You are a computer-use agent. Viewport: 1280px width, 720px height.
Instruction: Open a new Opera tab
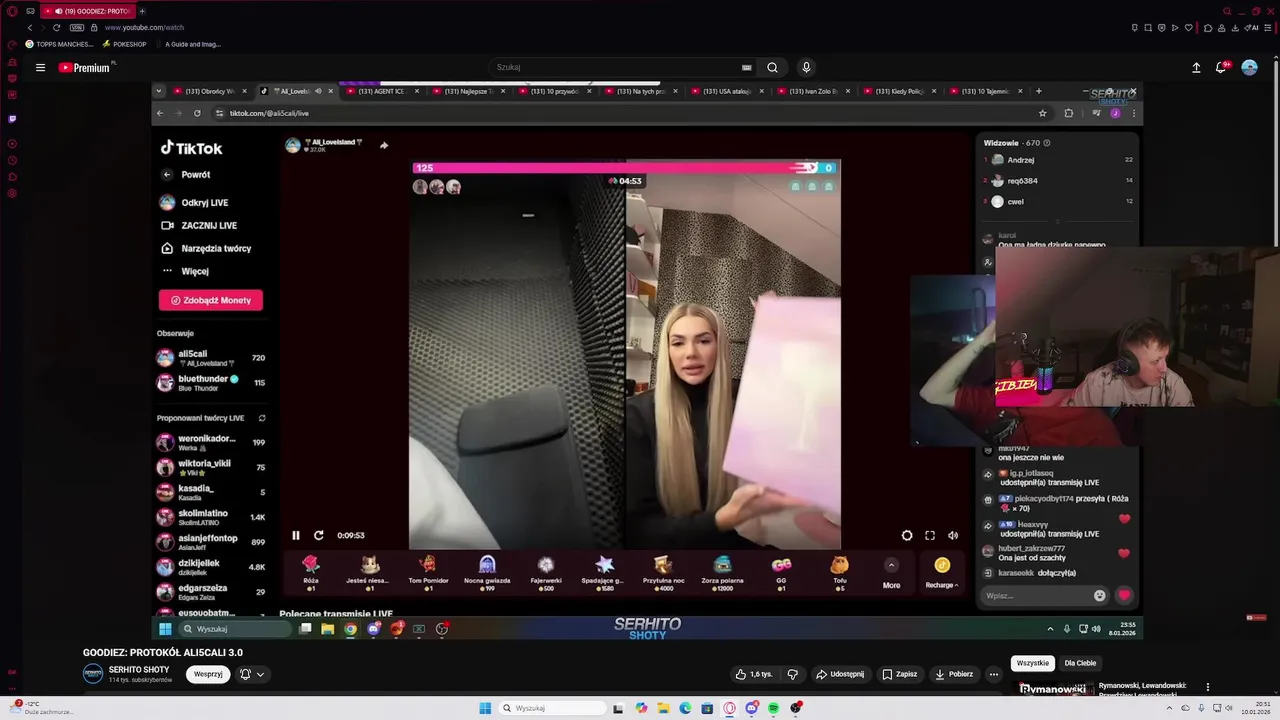142,11
